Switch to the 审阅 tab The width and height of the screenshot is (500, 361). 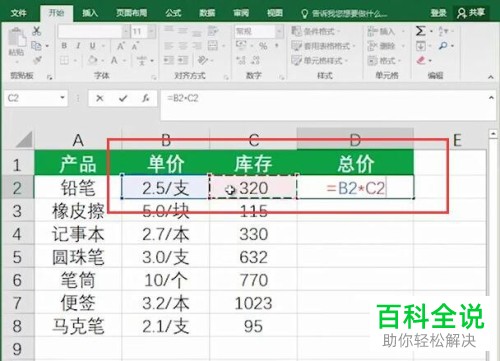(241, 13)
